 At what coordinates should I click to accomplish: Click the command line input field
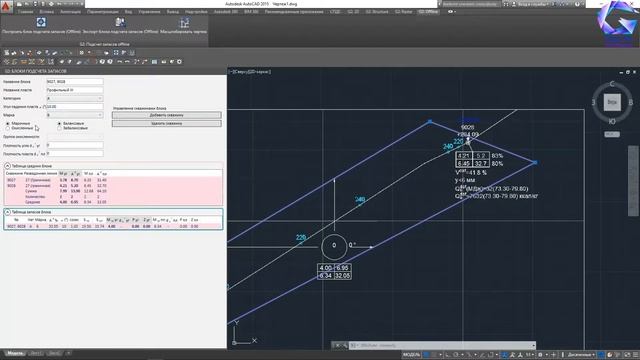coord(443,345)
